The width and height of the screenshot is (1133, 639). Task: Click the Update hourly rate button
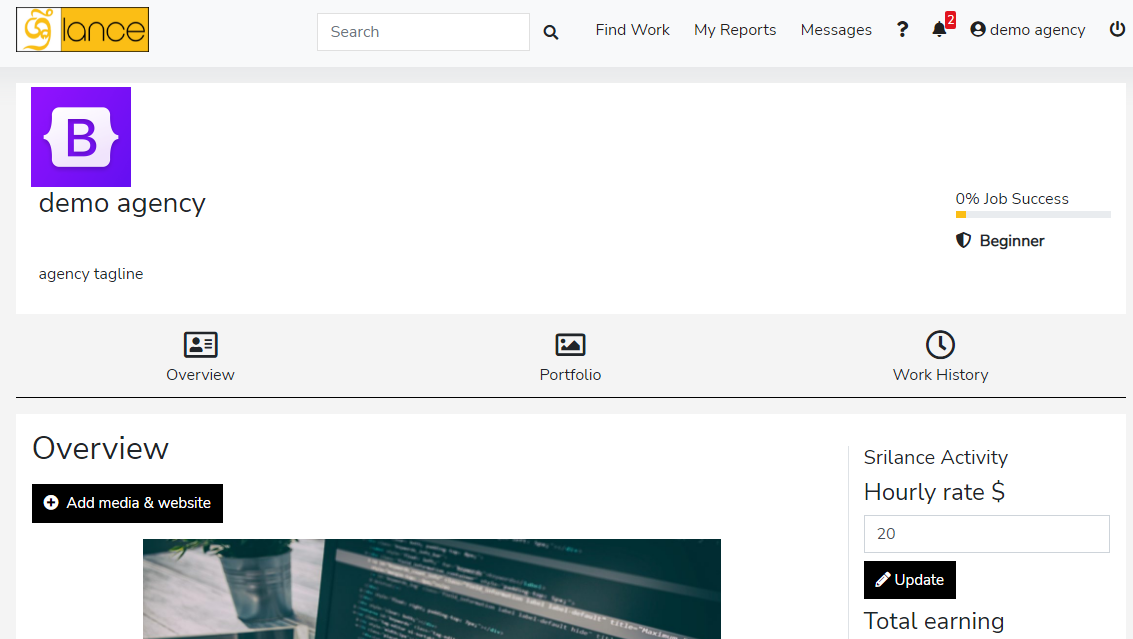click(910, 580)
